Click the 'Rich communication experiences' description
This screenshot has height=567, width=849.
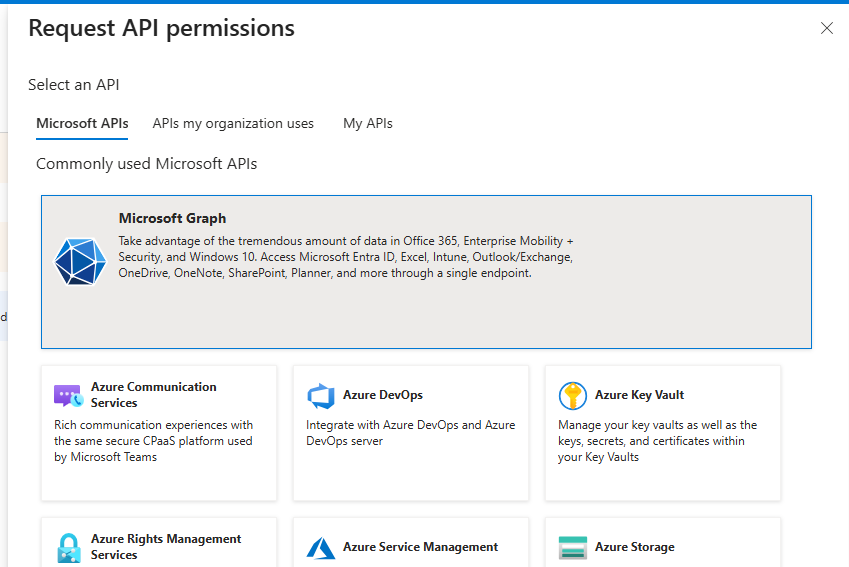pos(153,441)
